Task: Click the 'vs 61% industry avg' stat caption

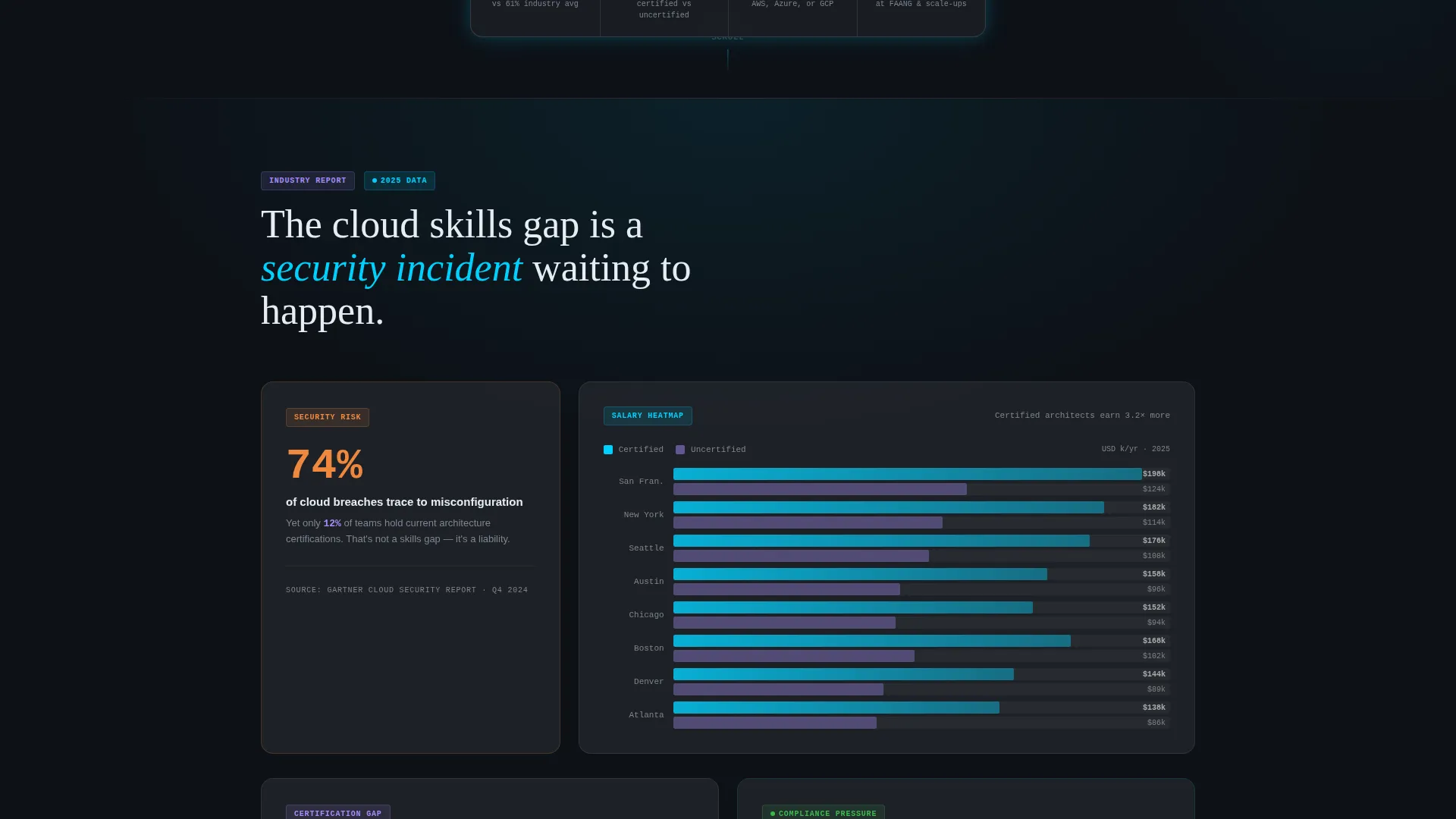Action: pos(535,4)
